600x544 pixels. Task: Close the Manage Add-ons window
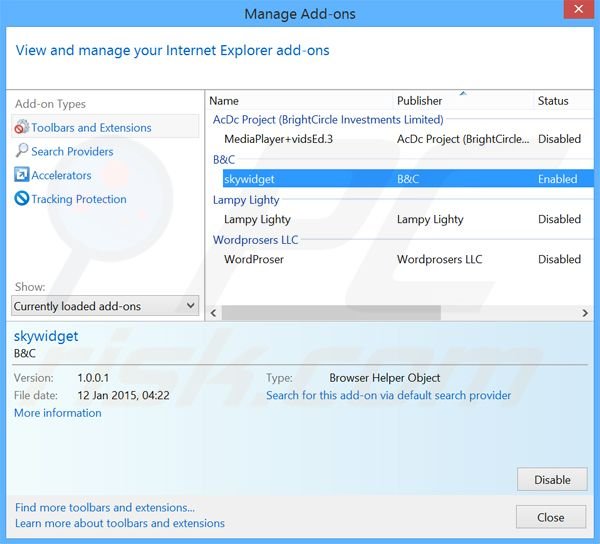[578, 9]
